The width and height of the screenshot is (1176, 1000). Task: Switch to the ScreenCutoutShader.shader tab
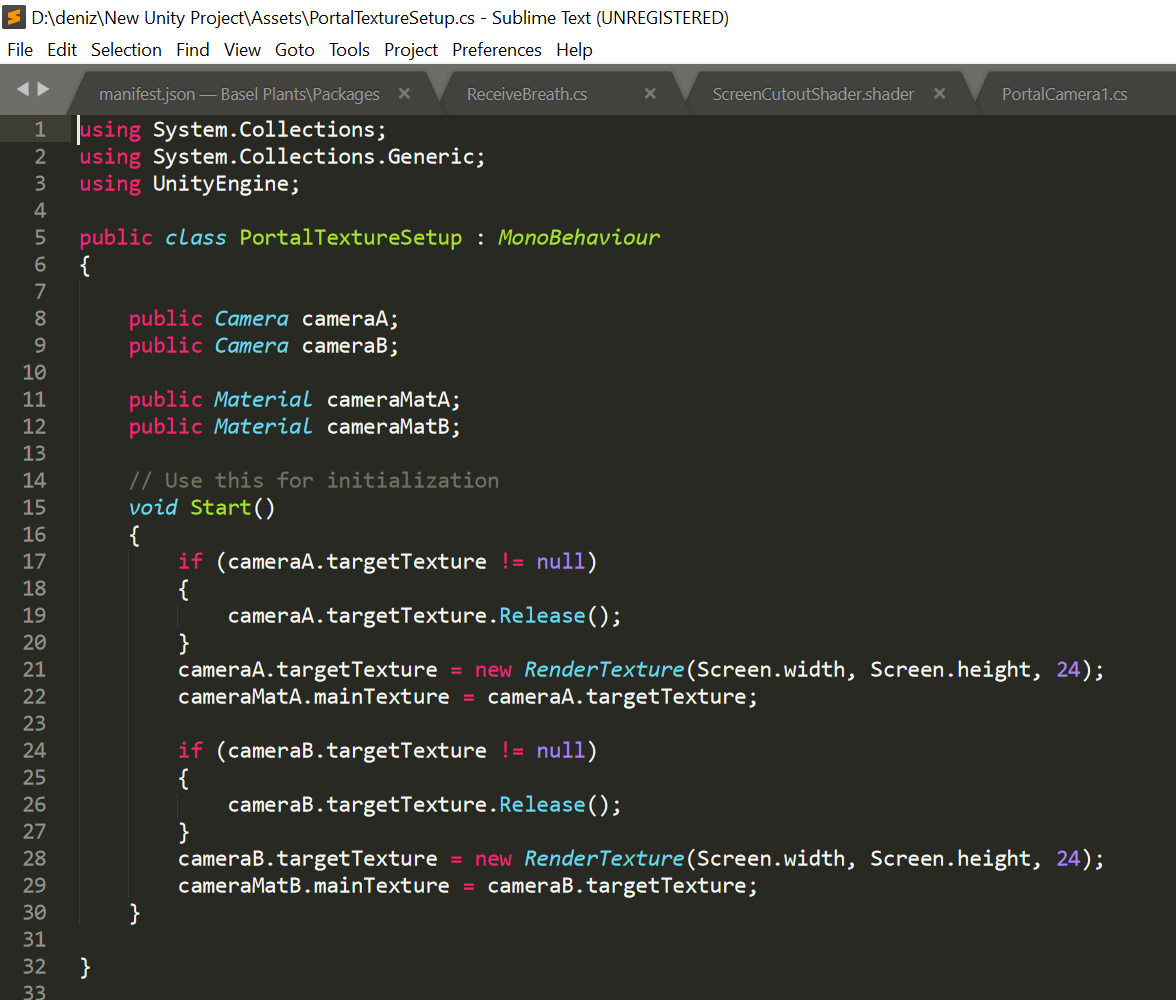pos(812,94)
